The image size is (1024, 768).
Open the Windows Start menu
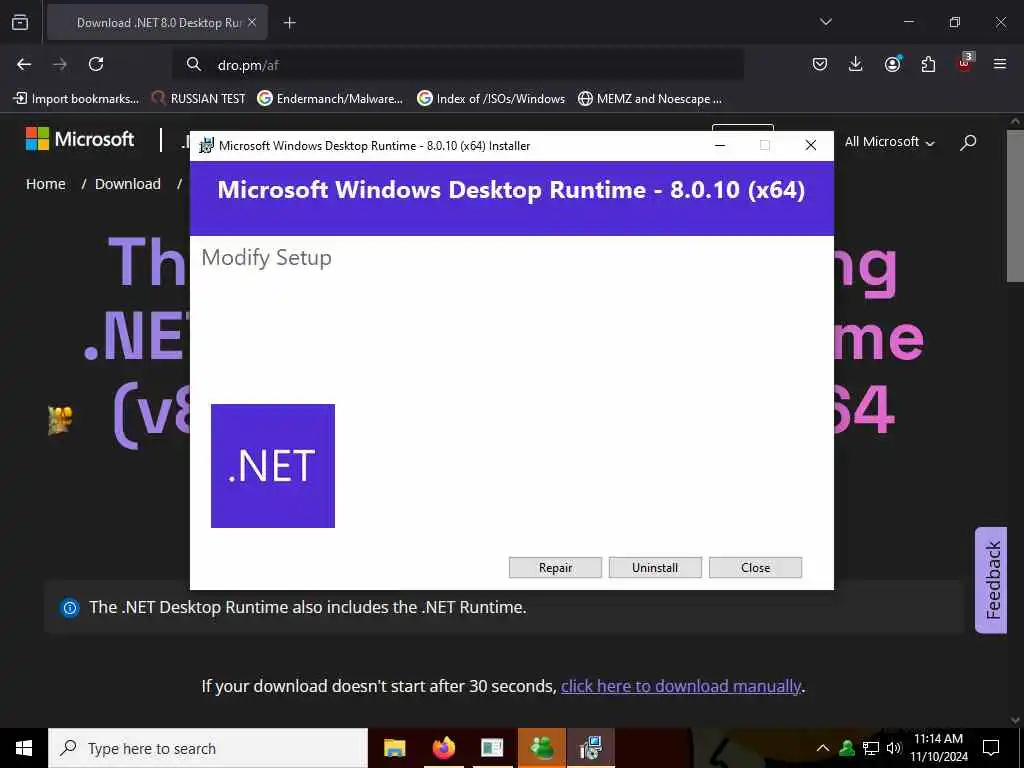click(x=24, y=748)
